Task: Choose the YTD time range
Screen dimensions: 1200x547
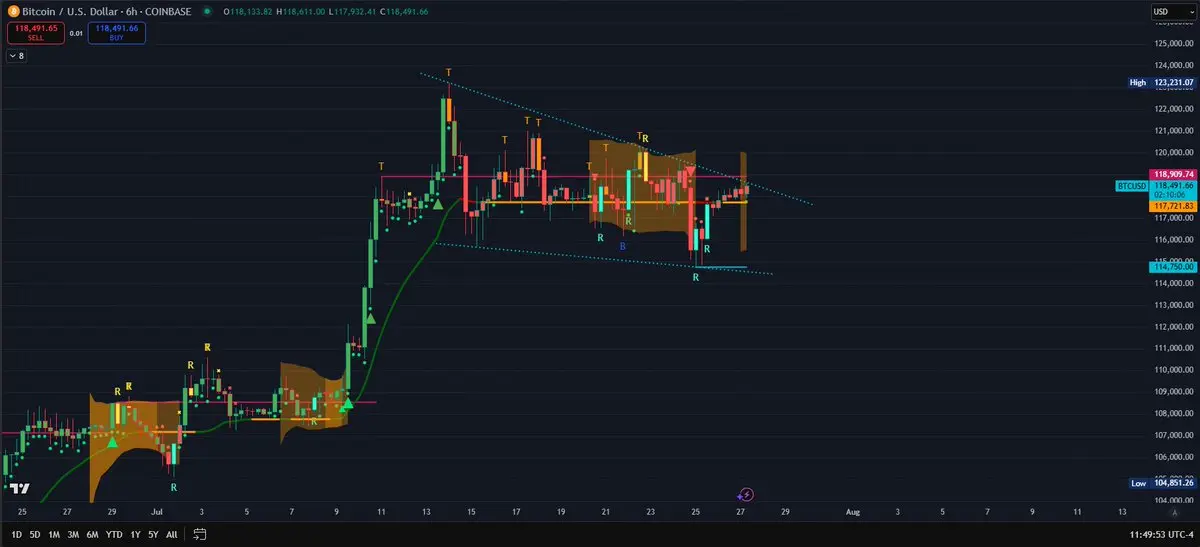Action: [x=113, y=534]
